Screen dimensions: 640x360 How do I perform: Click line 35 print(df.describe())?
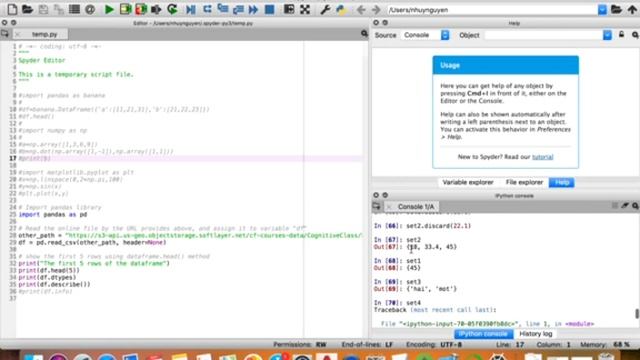(54, 284)
